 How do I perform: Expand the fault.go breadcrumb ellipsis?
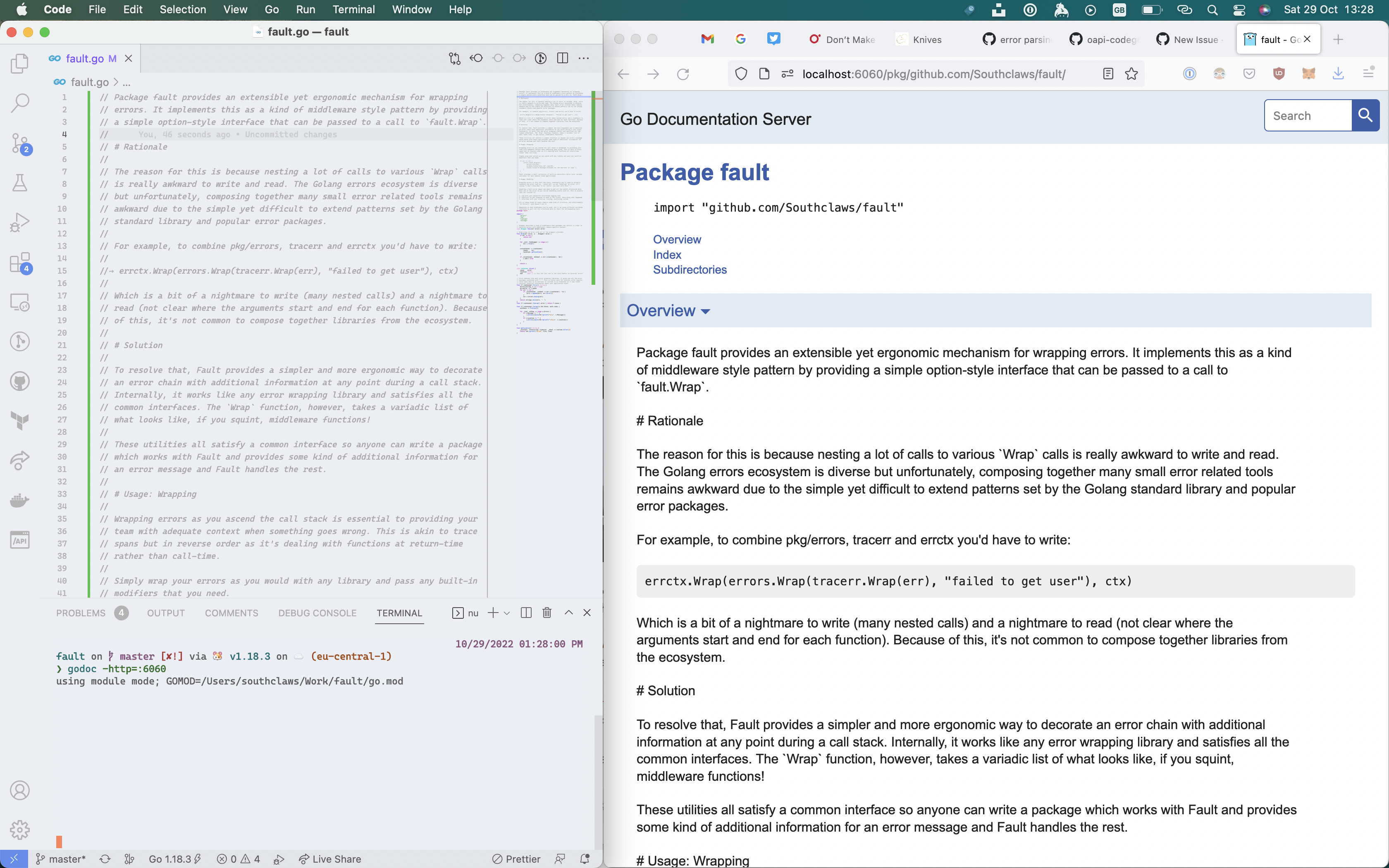coord(126,82)
